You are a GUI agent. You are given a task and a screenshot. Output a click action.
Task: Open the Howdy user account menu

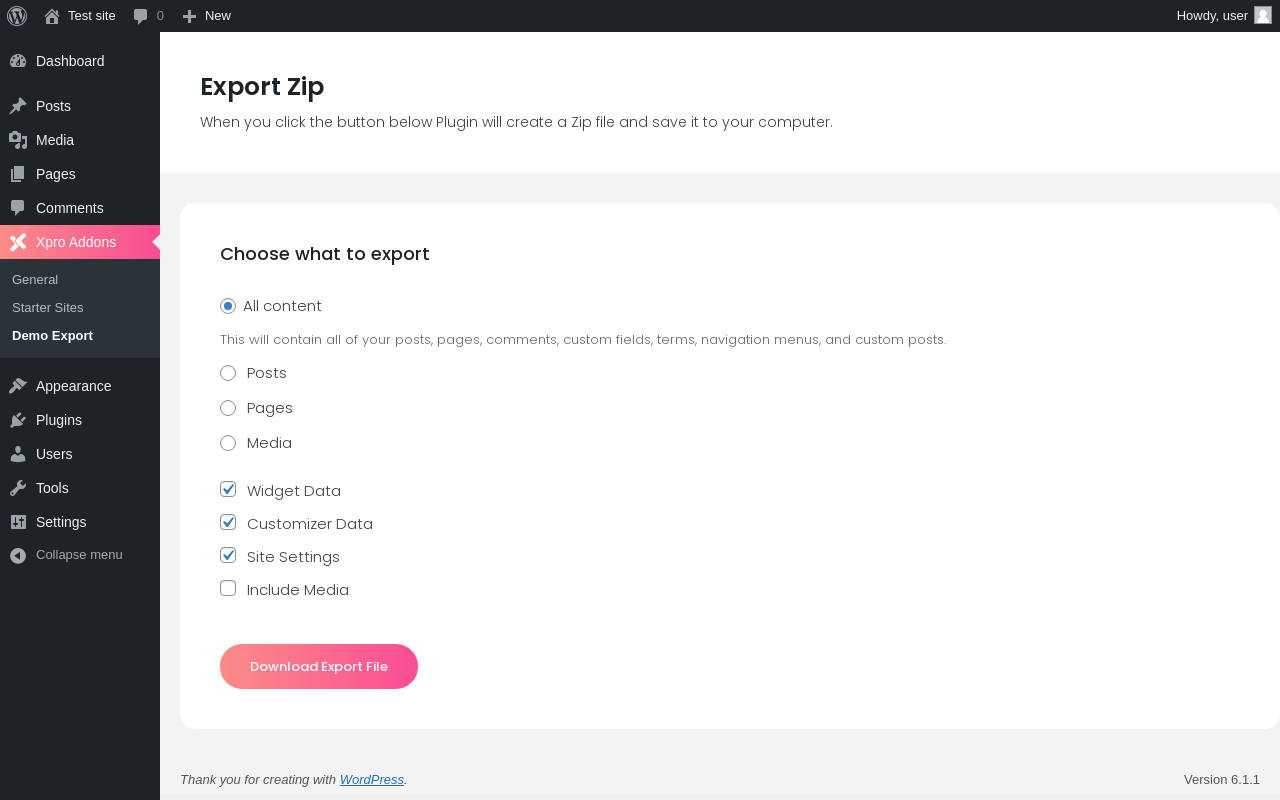[x=1211, y=16]
